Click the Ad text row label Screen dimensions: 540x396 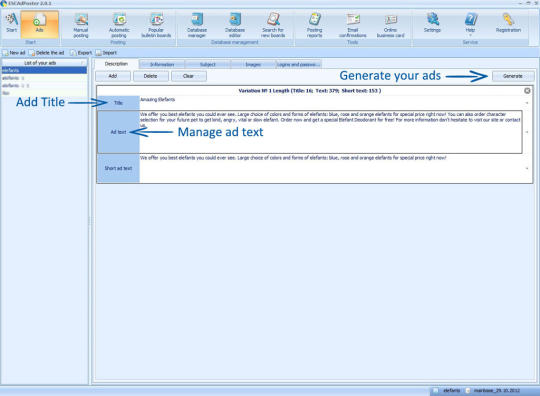click(118, 132)
